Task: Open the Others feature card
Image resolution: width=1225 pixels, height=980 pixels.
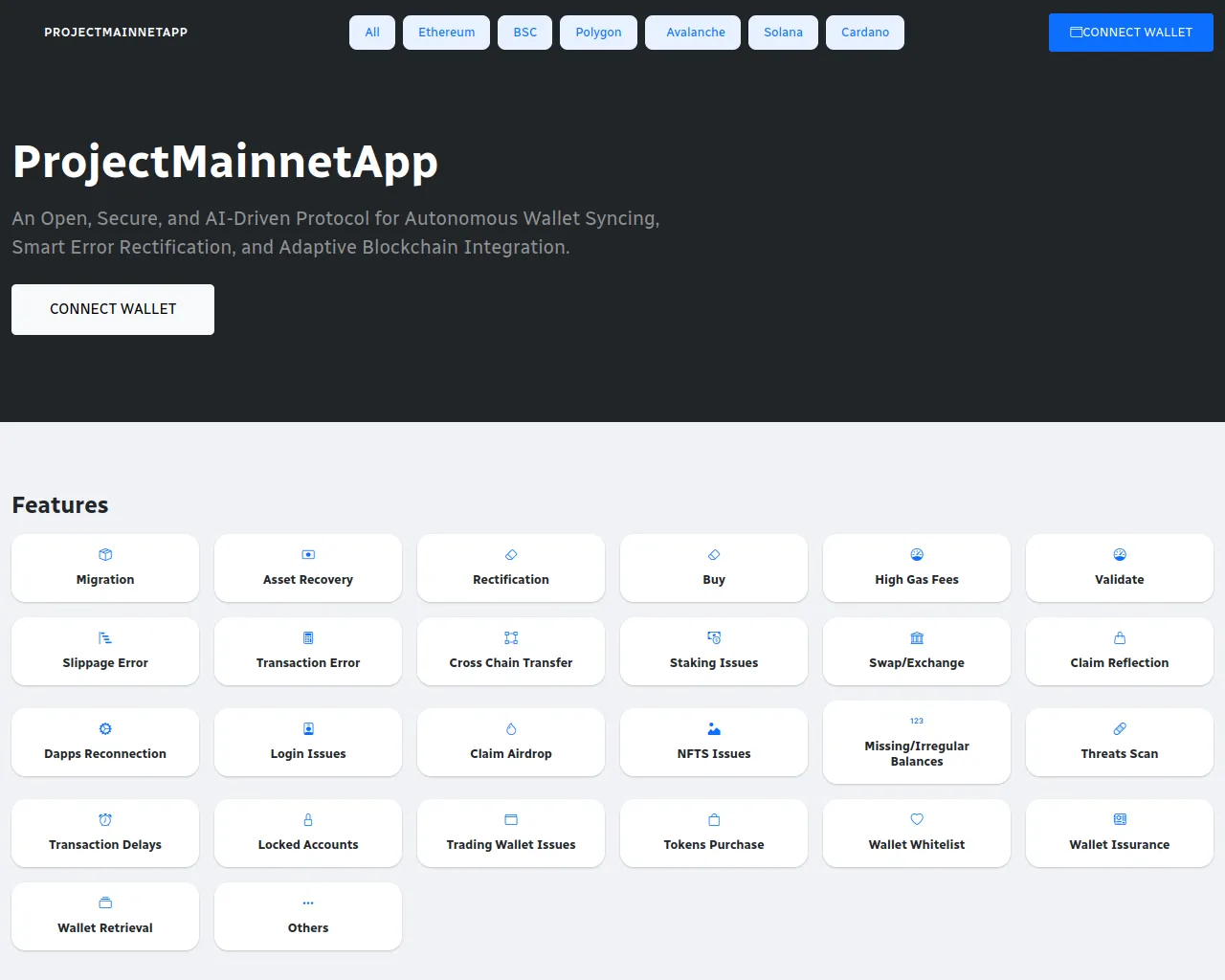Action: pyautogui.click(x=308, y=917)
